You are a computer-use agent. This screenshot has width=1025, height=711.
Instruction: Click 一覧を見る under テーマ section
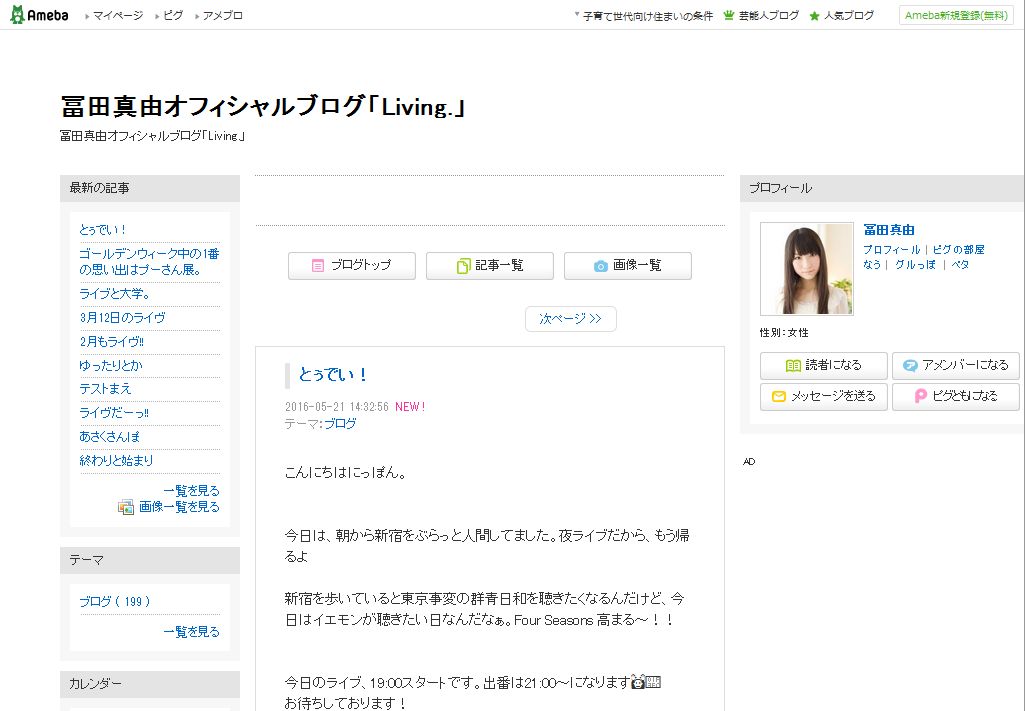point(191,631)
